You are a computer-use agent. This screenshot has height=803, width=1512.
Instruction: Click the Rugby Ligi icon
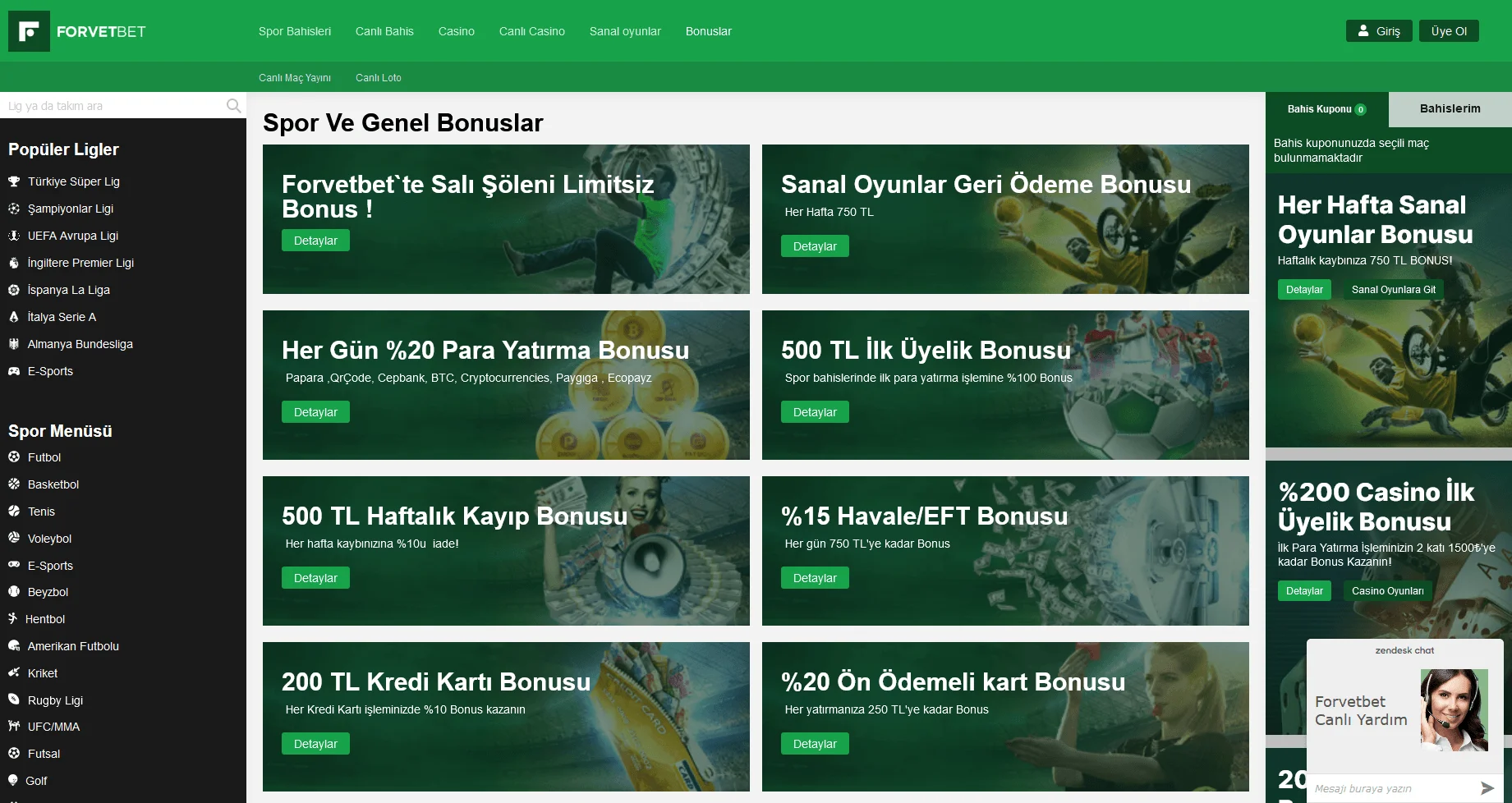tap(14, 700)
